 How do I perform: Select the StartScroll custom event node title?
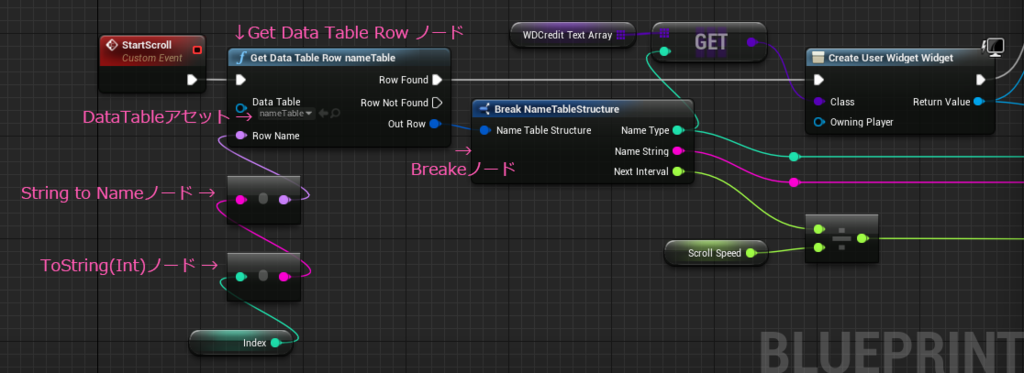(147, 45)
